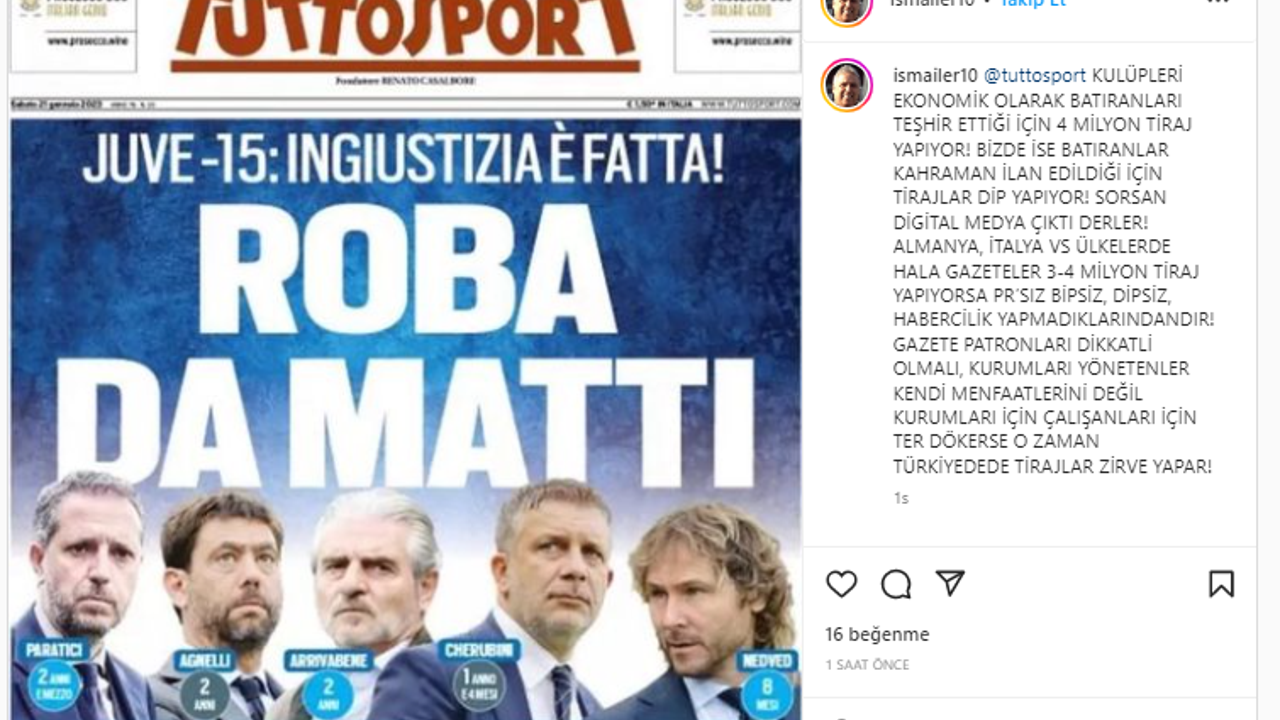This screenshot has height=720, width=1280.
Task: Like the post with heart icon
Action: coord(841,584)
